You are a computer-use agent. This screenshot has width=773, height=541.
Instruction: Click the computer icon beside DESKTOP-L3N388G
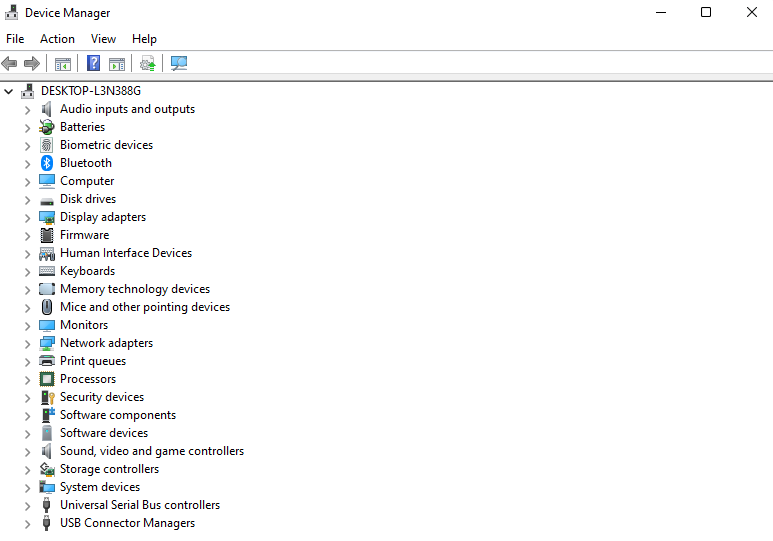point(28,91)
